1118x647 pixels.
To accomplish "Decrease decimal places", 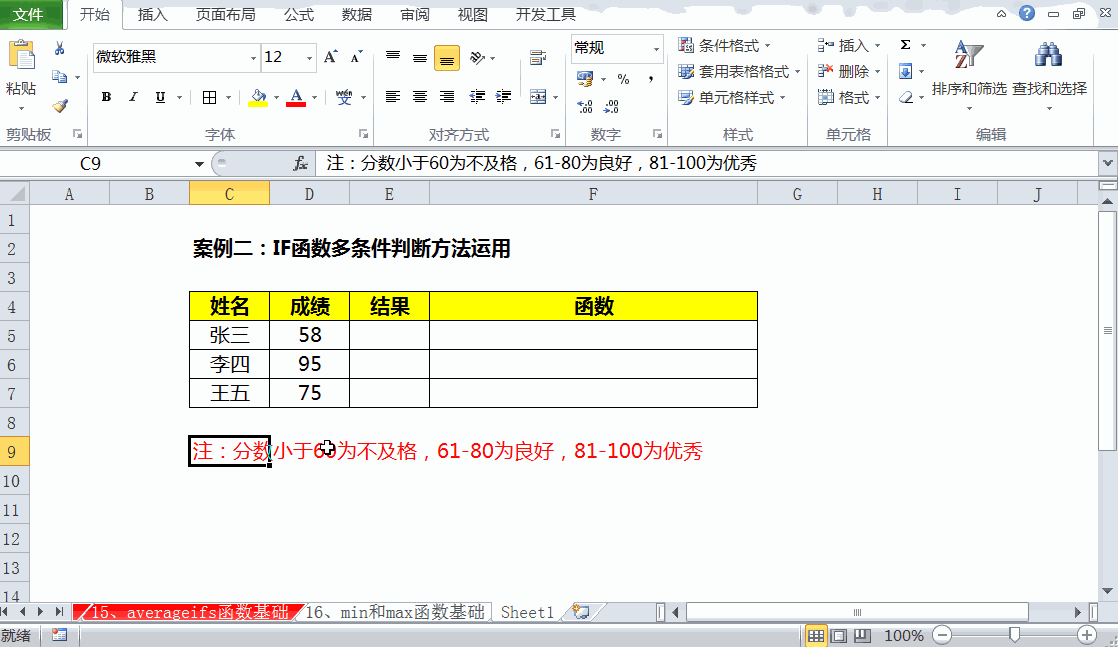I will pos(612,106).
